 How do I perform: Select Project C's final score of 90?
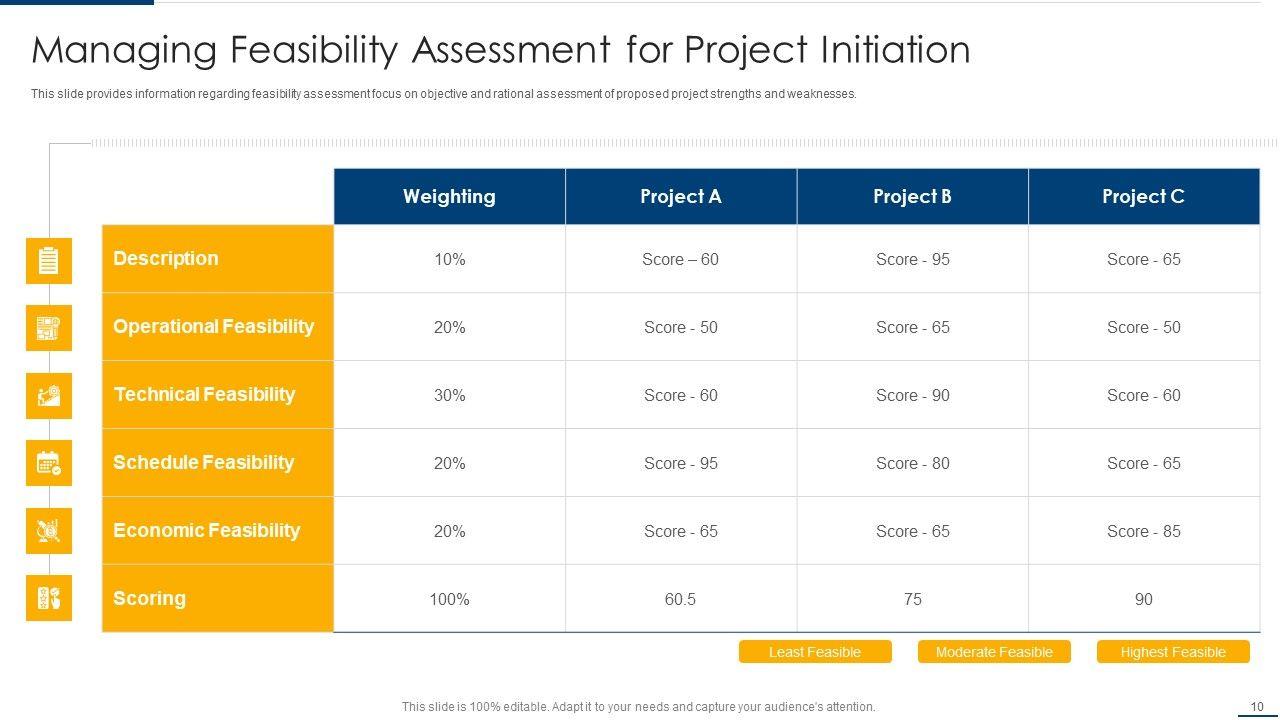pos(1143,599)
